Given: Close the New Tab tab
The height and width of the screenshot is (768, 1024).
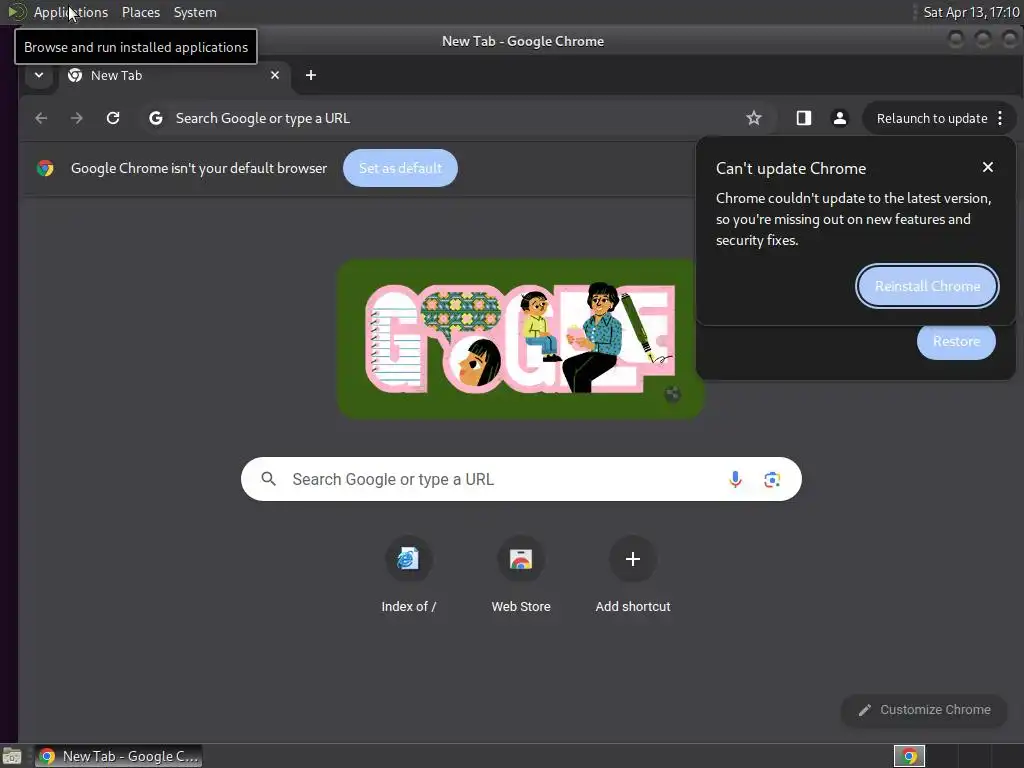Looking at the screenshot, I should [275, 75].
